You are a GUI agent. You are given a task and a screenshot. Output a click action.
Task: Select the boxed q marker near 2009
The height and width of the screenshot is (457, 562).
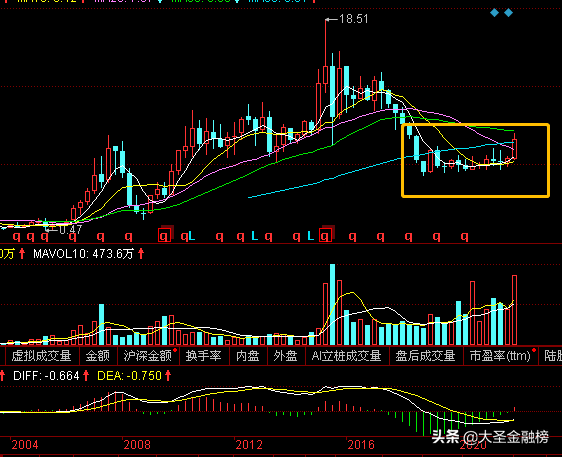[165, 236]
